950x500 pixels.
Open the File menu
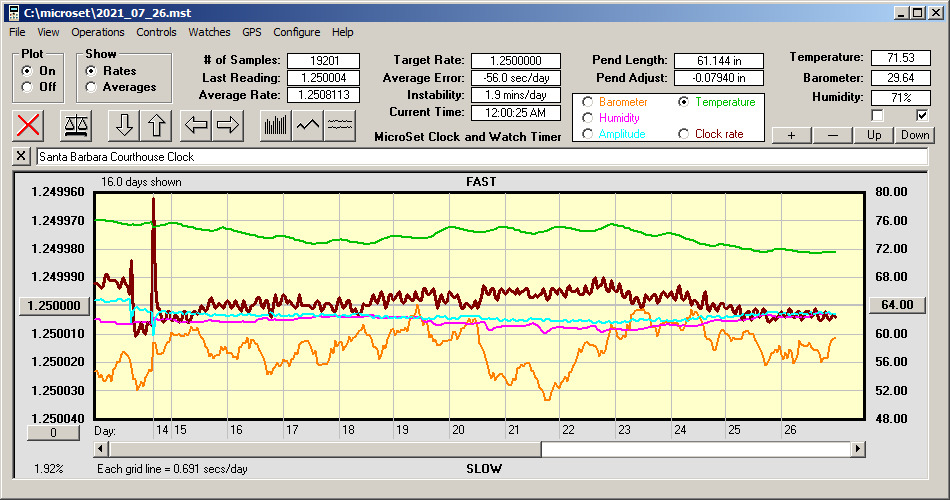[x=17, y=32]
